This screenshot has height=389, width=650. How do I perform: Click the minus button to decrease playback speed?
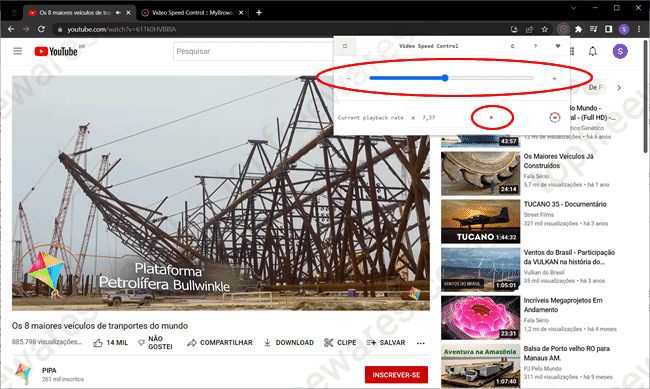click(x=349, y=78)
